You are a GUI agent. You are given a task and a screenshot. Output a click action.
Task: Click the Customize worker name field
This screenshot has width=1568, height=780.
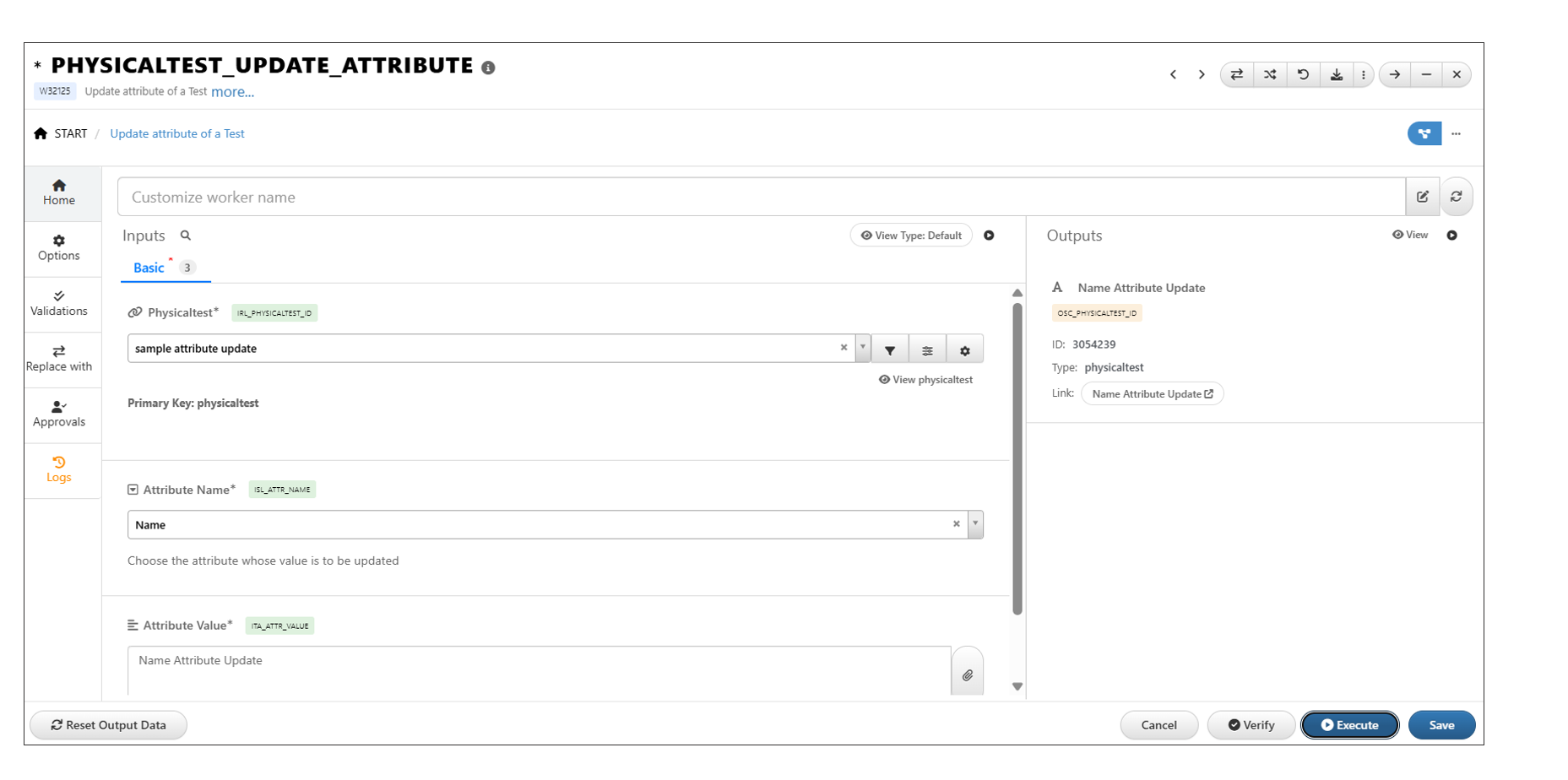[x=760, y=197]
